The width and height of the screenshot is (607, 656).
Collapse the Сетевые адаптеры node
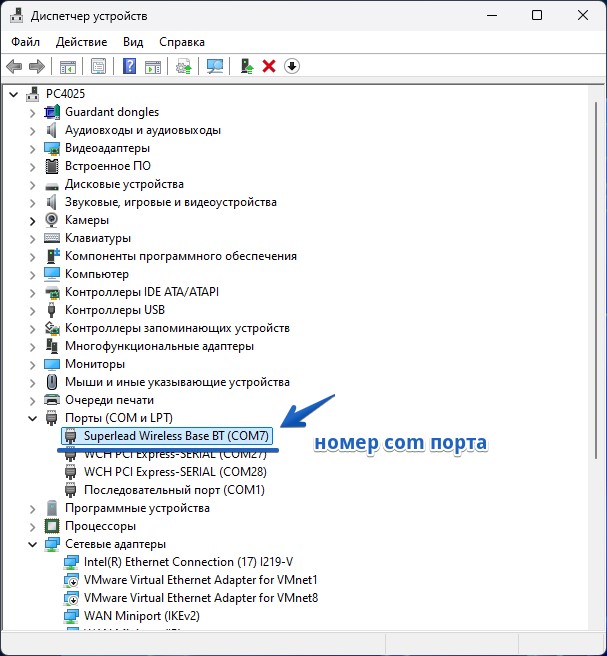[33, 544]
